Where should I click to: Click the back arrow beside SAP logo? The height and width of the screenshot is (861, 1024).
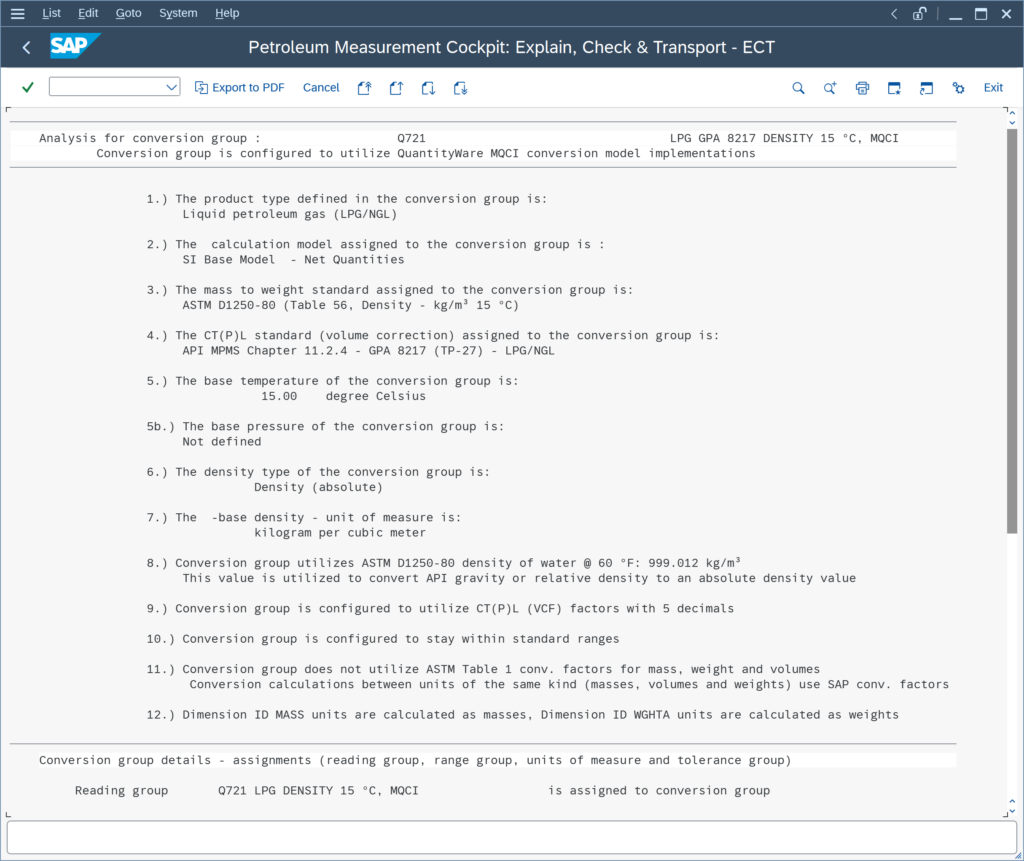pyautogui.click(x=26, y=47)
